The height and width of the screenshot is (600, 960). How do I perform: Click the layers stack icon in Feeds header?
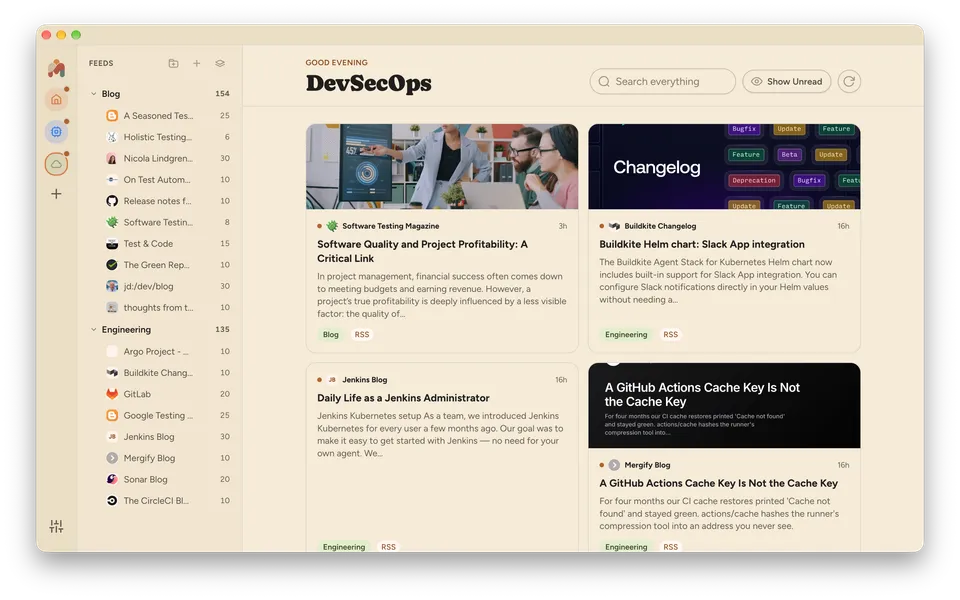(220, 63)
